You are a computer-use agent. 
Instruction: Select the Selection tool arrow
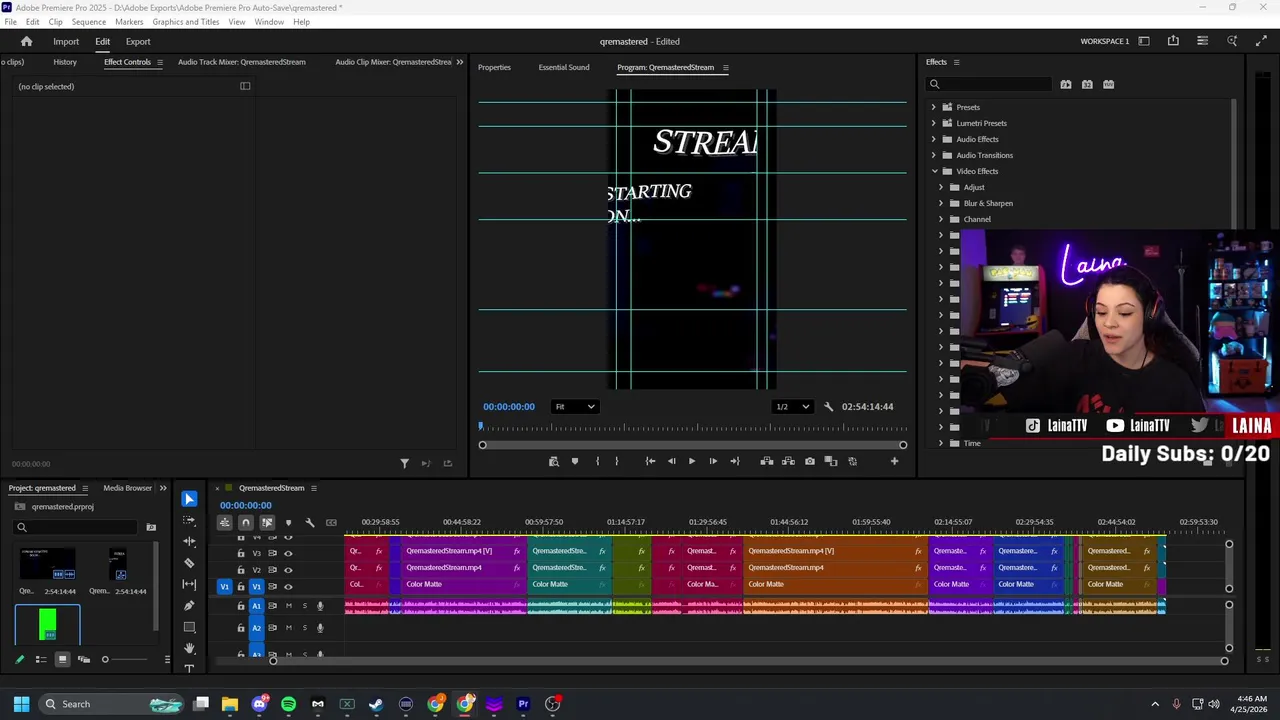(189, 499)
